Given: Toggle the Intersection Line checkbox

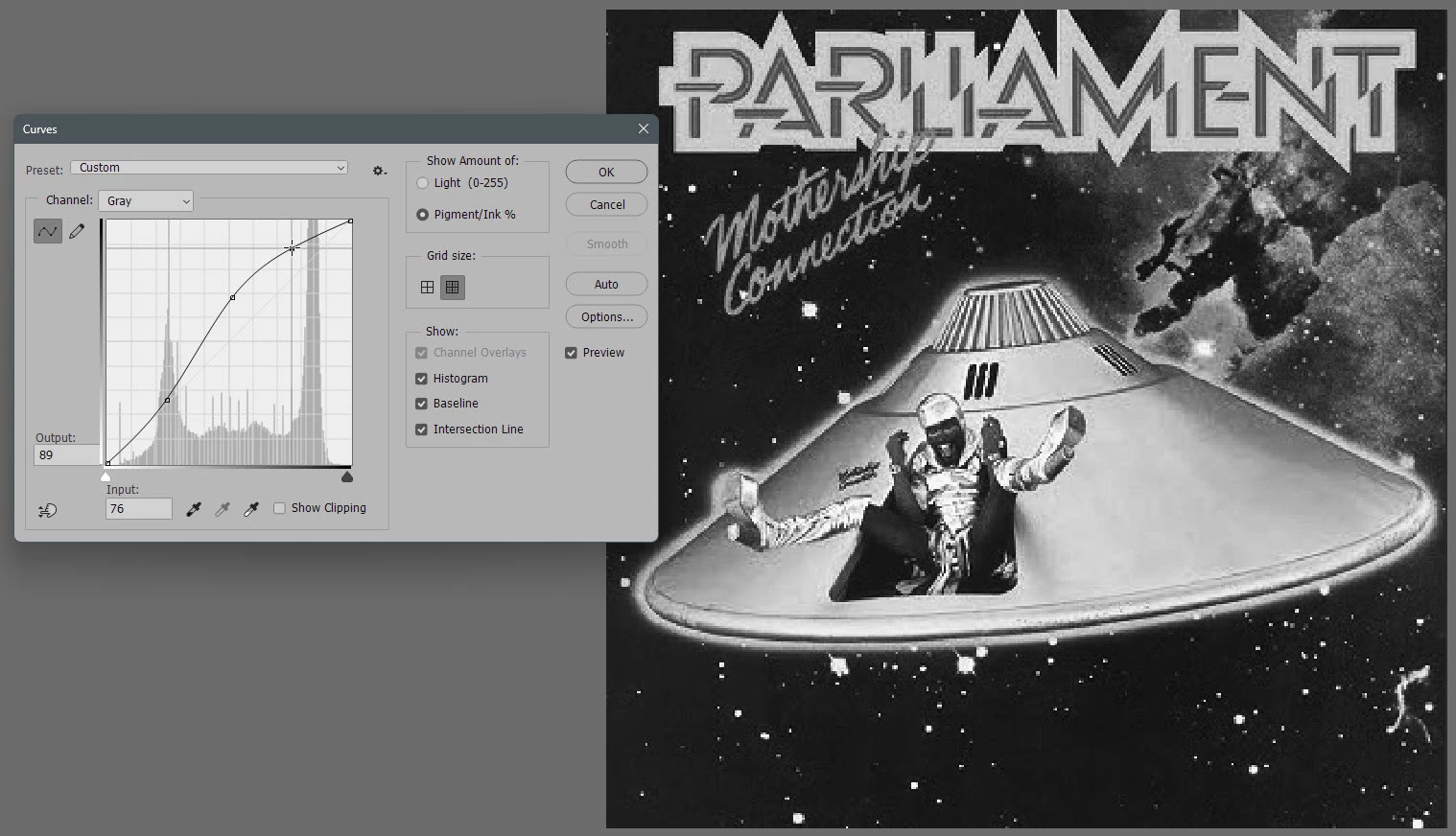Looking at the screenshot, I should [x=421, y=430].
